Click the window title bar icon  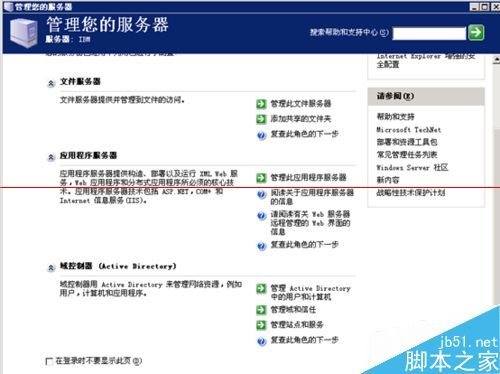[8, 6]
